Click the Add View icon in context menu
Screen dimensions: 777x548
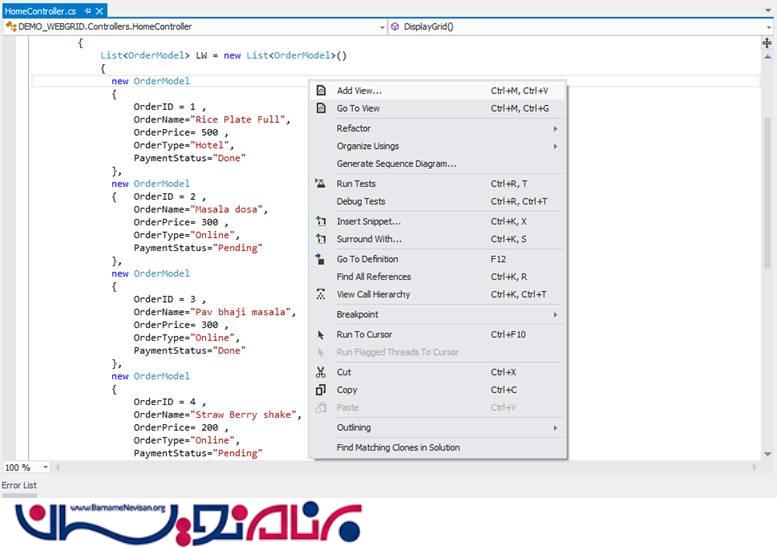(x=321, y=91)
